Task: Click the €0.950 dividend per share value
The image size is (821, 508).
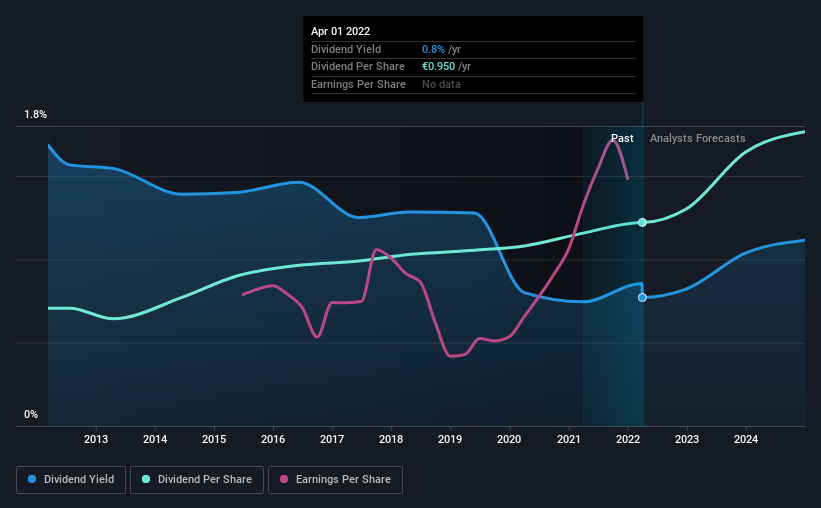Action: (x=438, y=67)
